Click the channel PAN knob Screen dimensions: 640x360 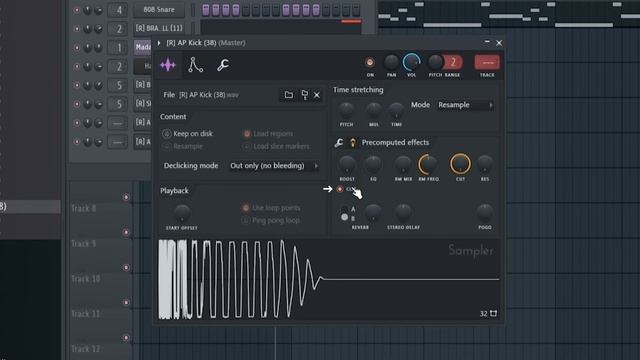[x=391, y=62]
